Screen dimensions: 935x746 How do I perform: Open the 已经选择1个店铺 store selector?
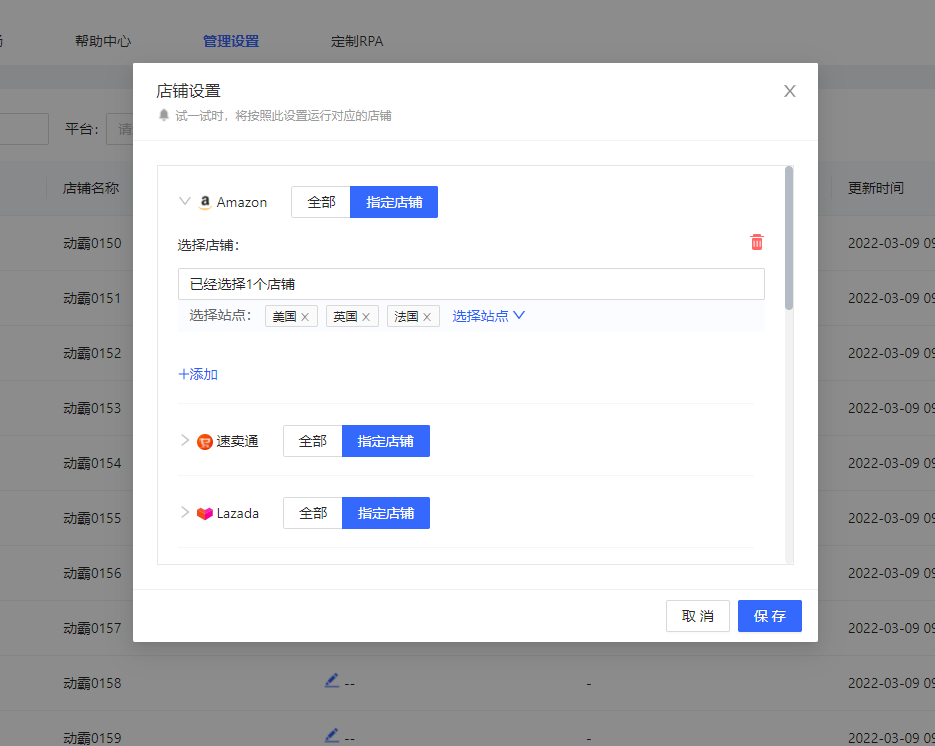pyautogui.click(x=471, y=284)
